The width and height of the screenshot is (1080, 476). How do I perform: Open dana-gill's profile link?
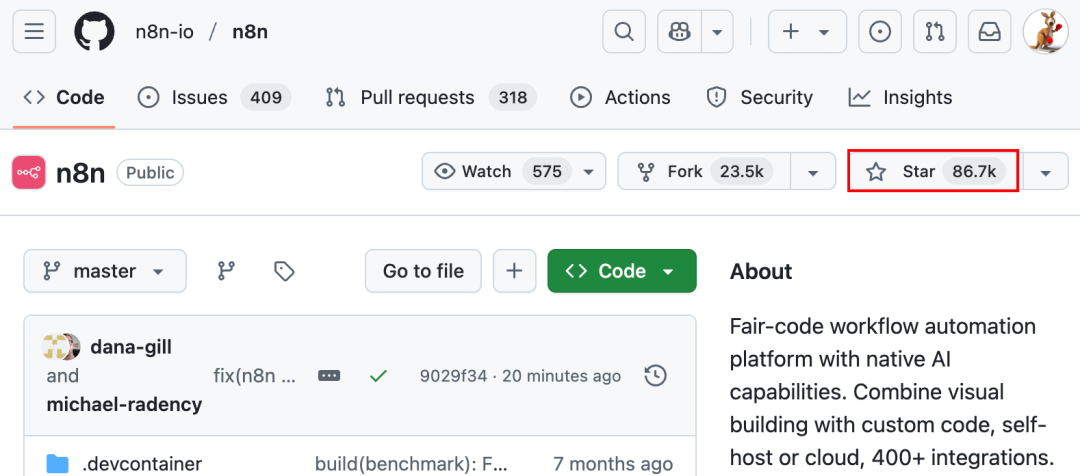(131, 346)
